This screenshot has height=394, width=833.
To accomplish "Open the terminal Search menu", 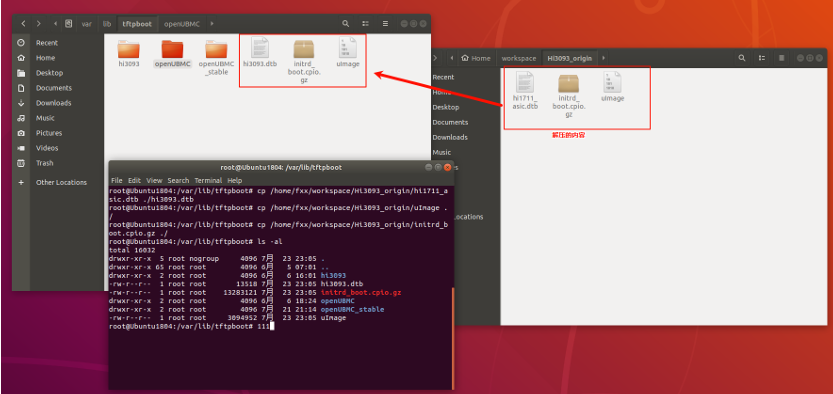I will coord(178,181).
